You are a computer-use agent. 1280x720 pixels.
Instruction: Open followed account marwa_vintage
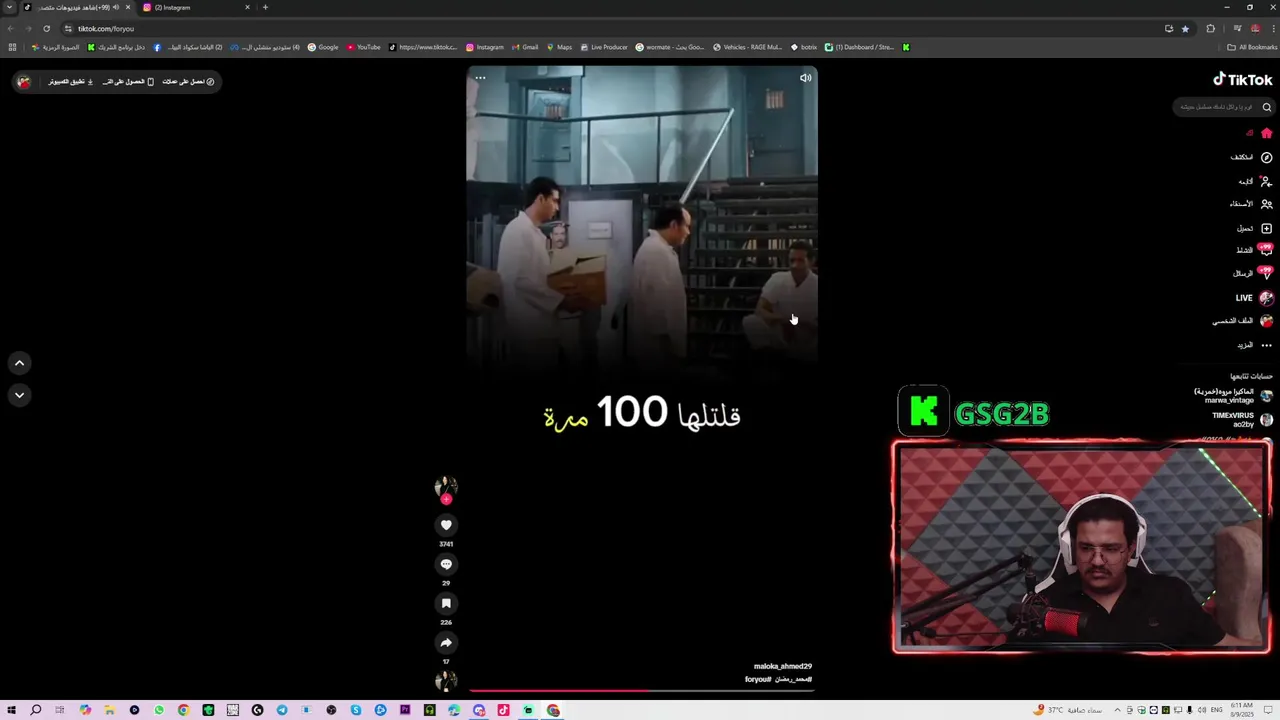point(1233,396)
